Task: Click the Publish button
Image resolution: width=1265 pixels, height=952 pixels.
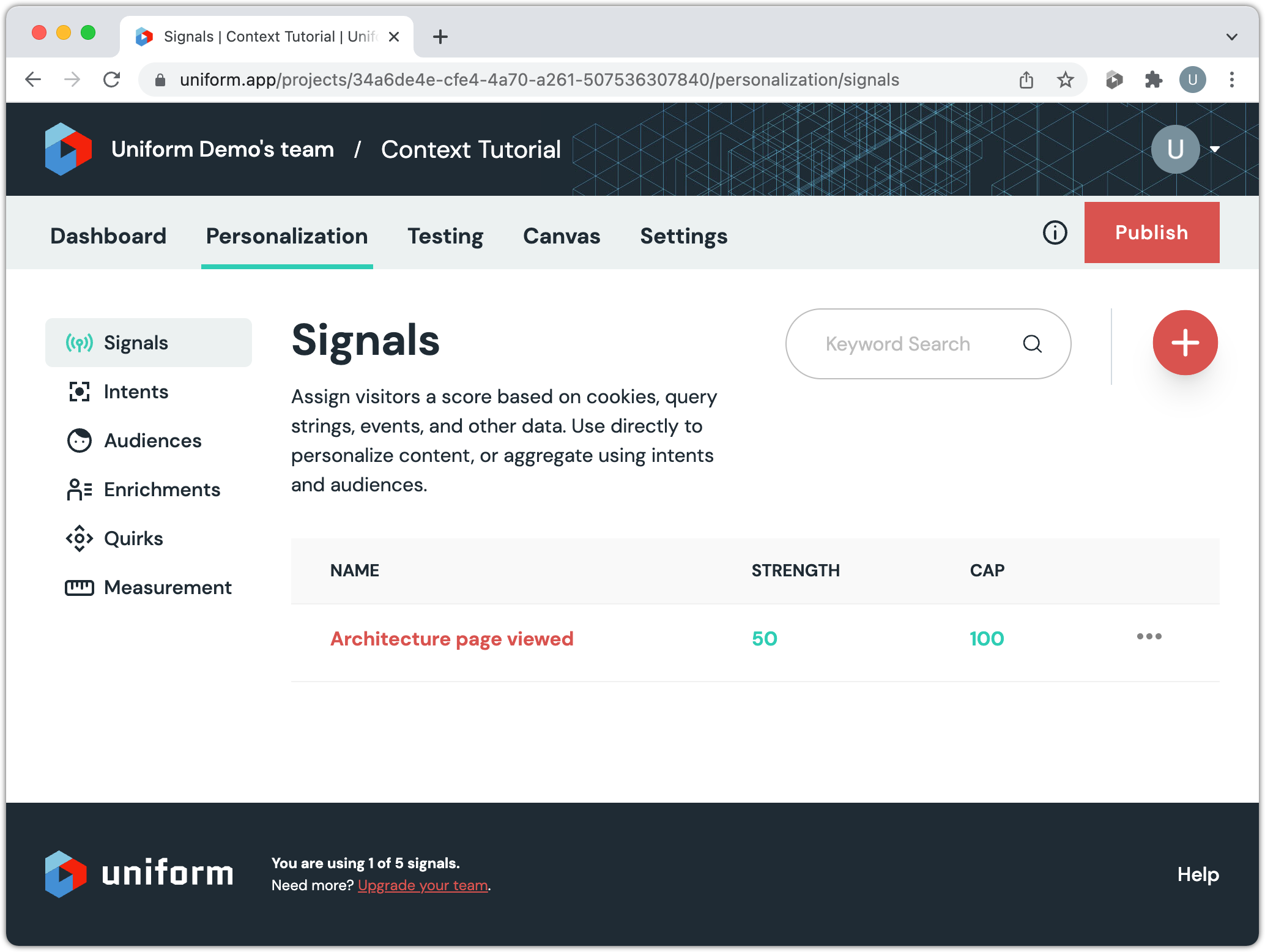Action: coord(1151,232)
